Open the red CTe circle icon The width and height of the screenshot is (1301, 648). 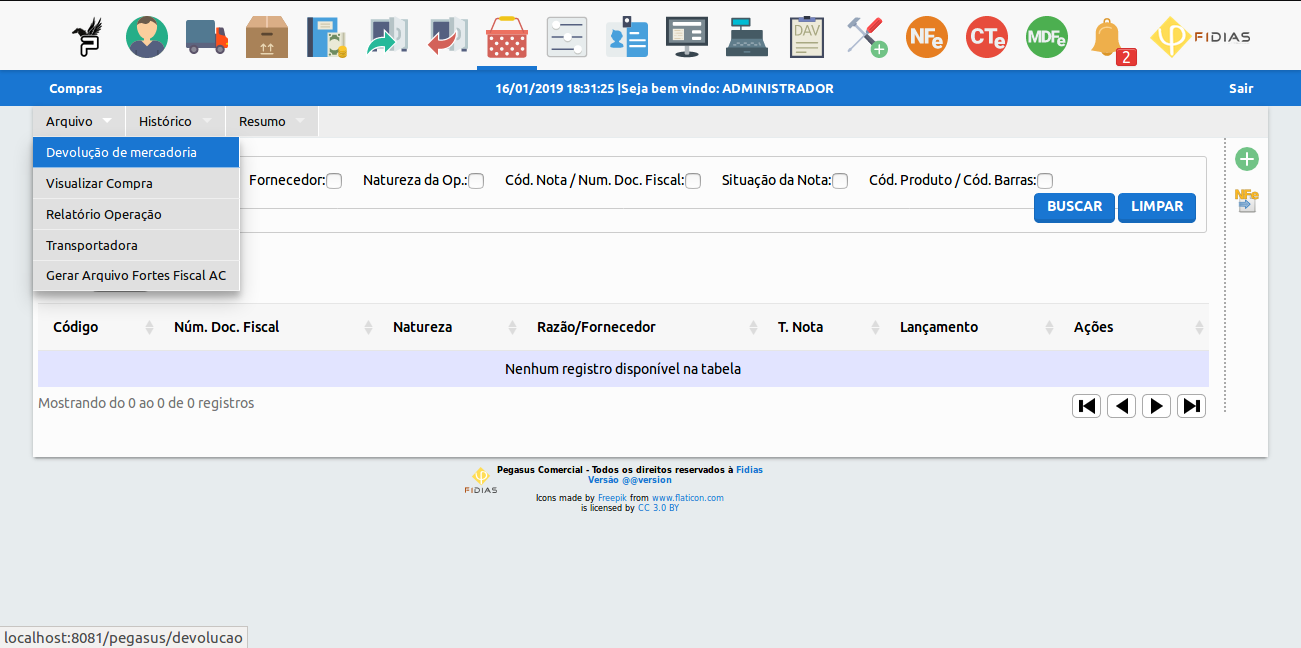point(986,37)
